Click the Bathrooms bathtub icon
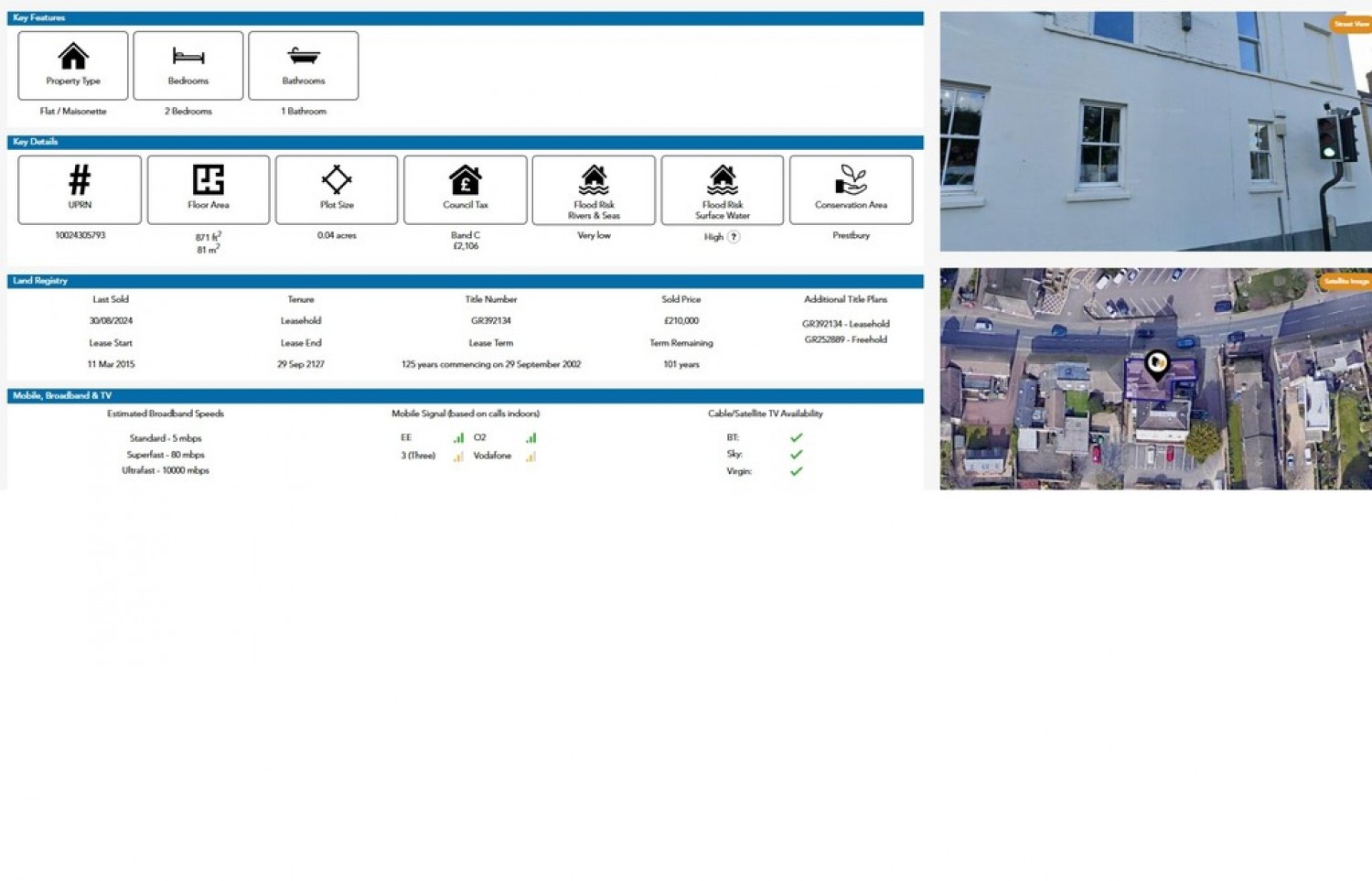The height and width of the screenshot is (881, 1372). coord(304,57)
